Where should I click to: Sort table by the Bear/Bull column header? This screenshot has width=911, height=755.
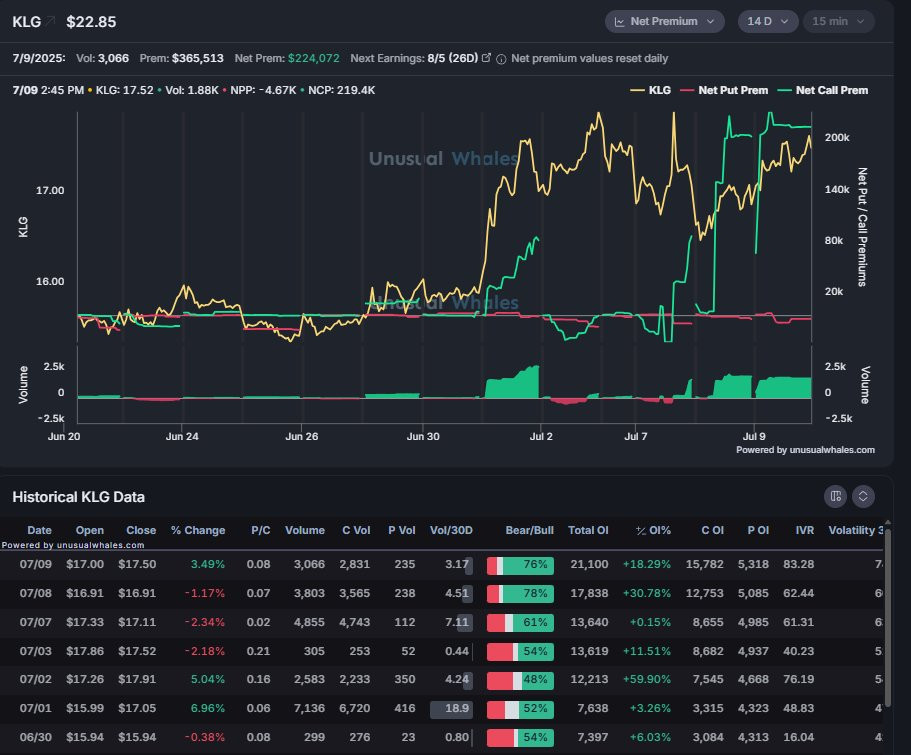[x=529, y=530]
